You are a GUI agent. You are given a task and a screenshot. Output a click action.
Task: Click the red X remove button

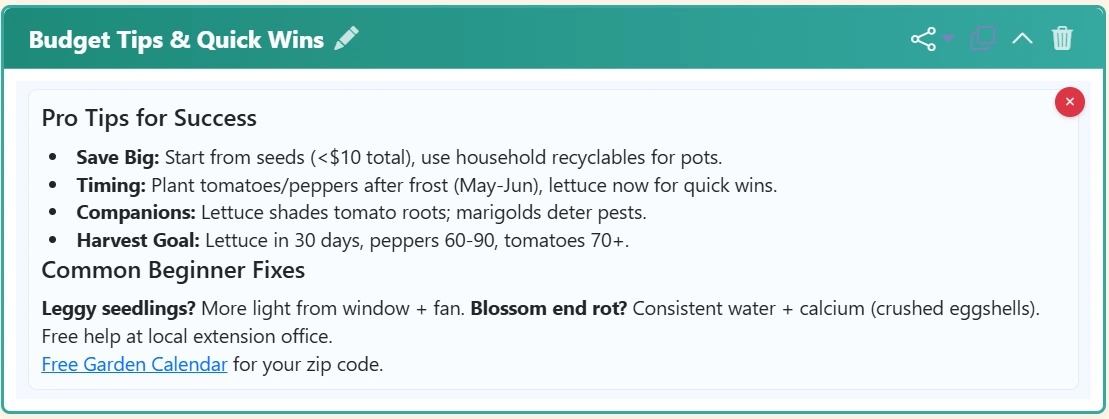coord(1069,102)
